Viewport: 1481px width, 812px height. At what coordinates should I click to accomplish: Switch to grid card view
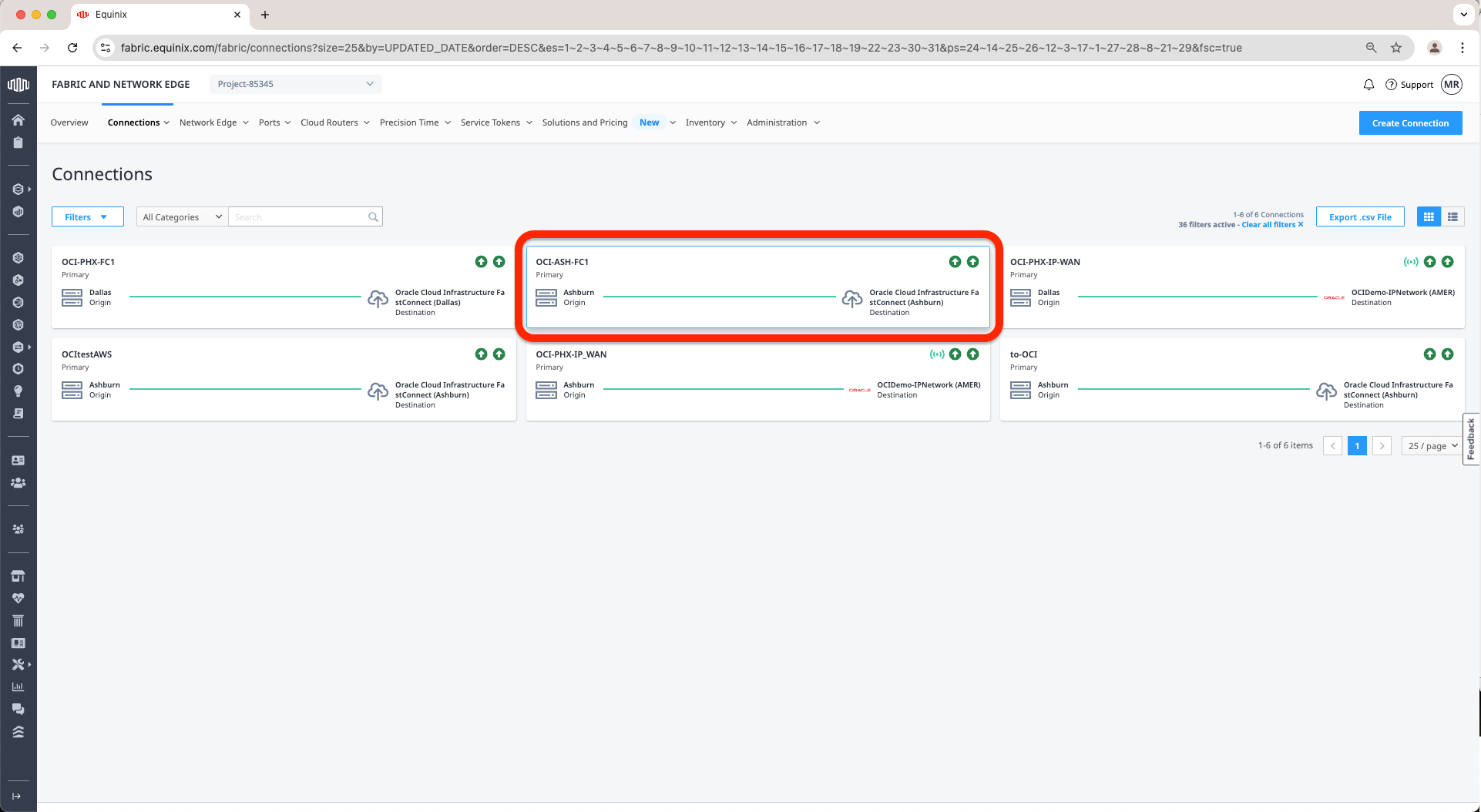tap(1429, 217)
